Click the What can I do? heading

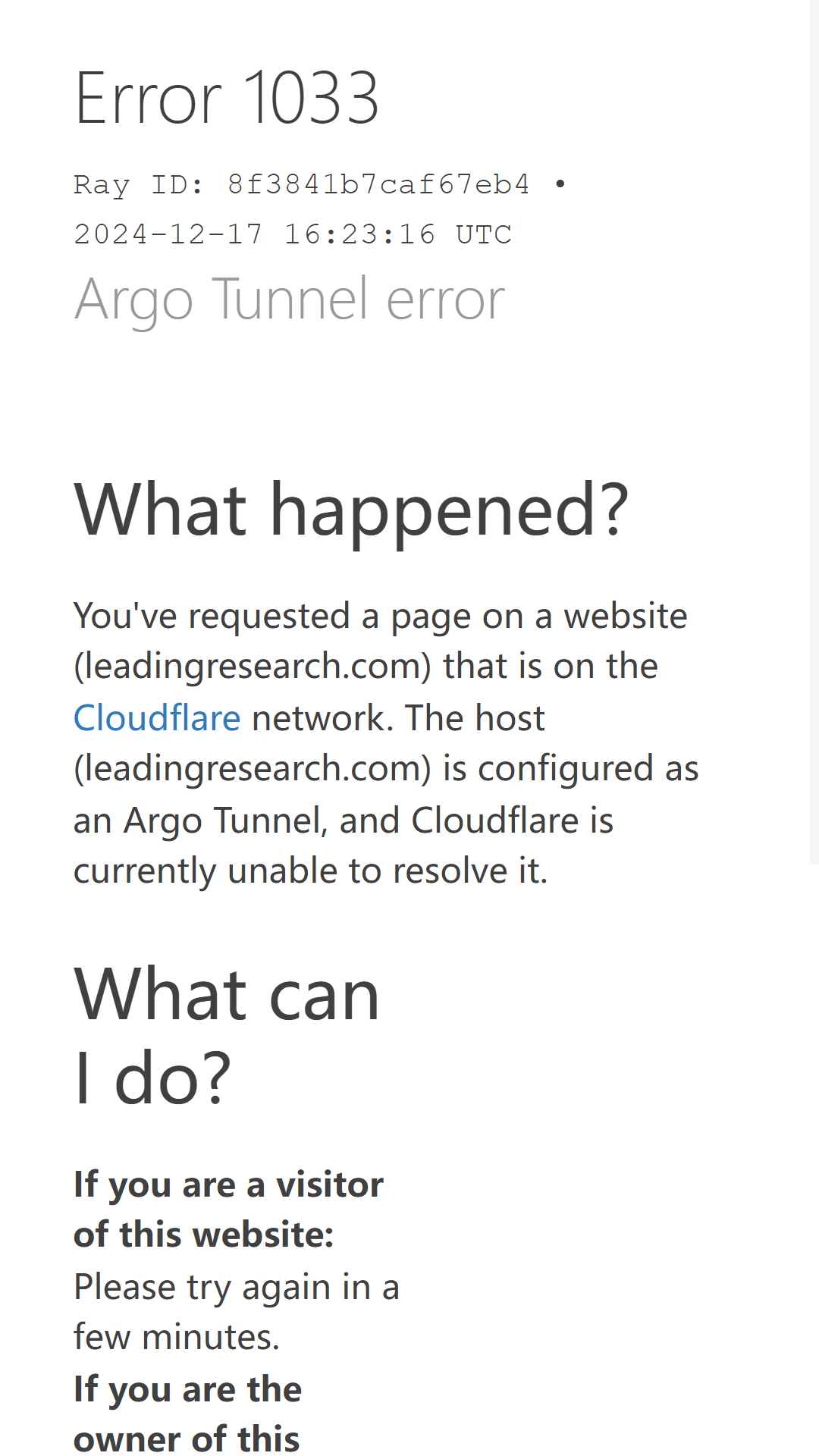coord(227,1036)
